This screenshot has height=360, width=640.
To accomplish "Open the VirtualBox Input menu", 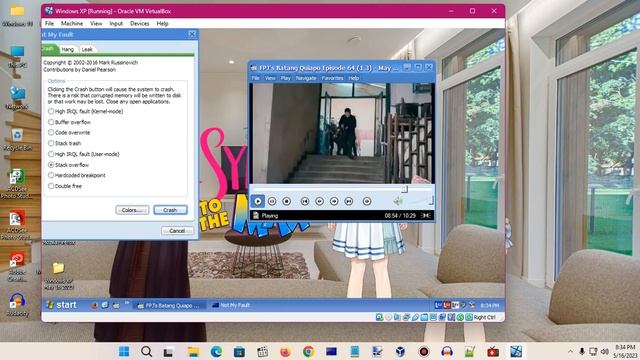I will point(116,24).
